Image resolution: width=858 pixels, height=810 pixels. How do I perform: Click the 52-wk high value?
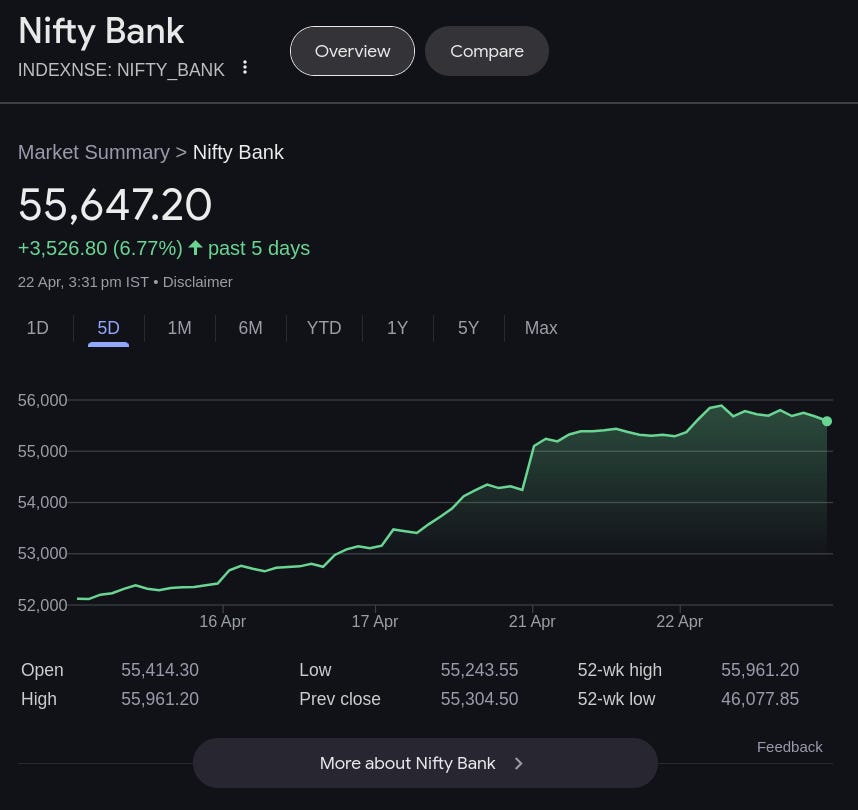tap(760, 670)
